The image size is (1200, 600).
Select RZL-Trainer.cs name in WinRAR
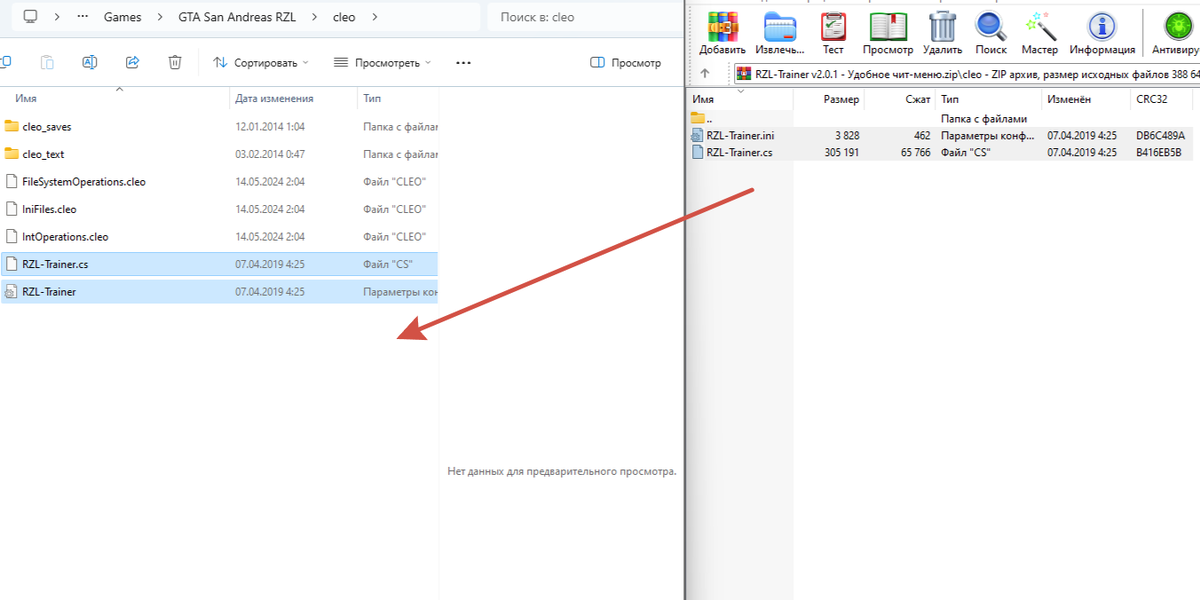pos(739,152)
